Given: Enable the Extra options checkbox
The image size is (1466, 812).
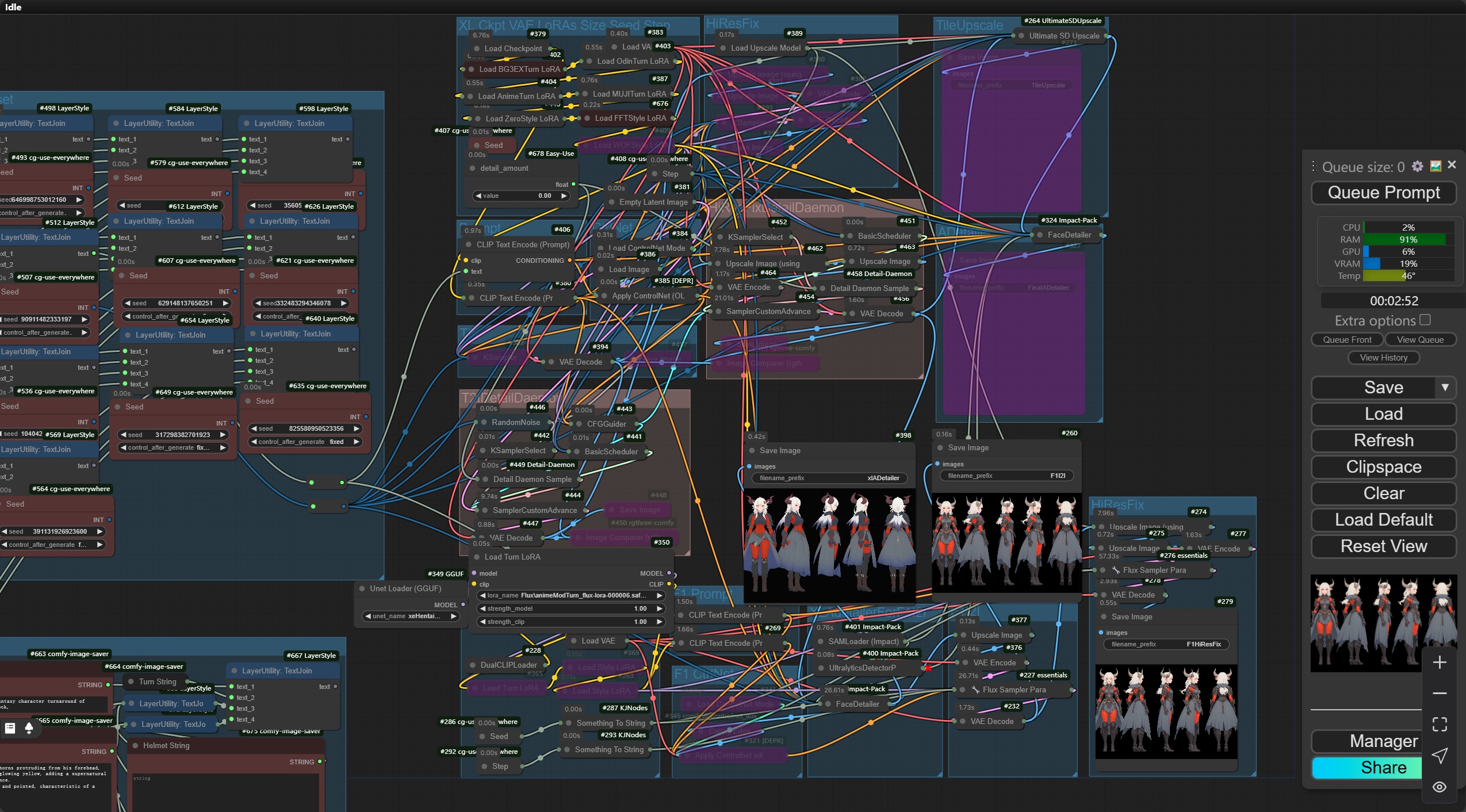Looking at the screenshot, I should pyautogui.click(x=1425, y=320).
